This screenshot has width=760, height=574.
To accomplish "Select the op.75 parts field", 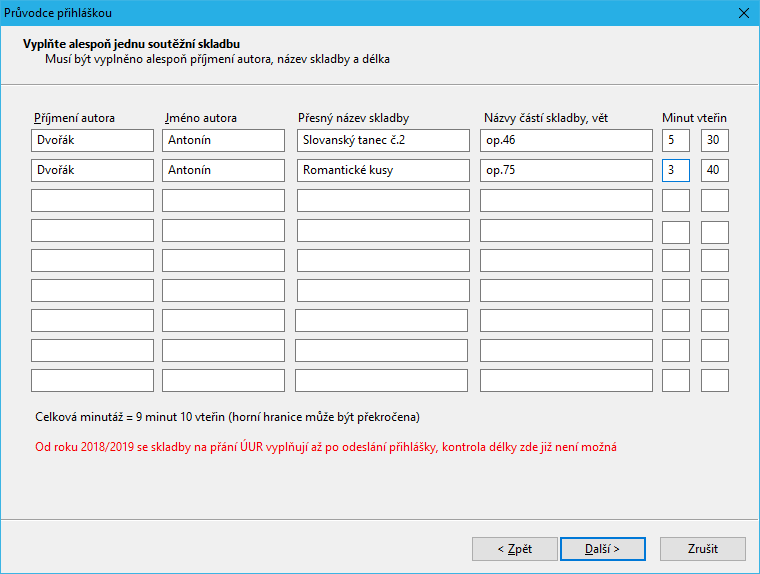I will [566, 170].
